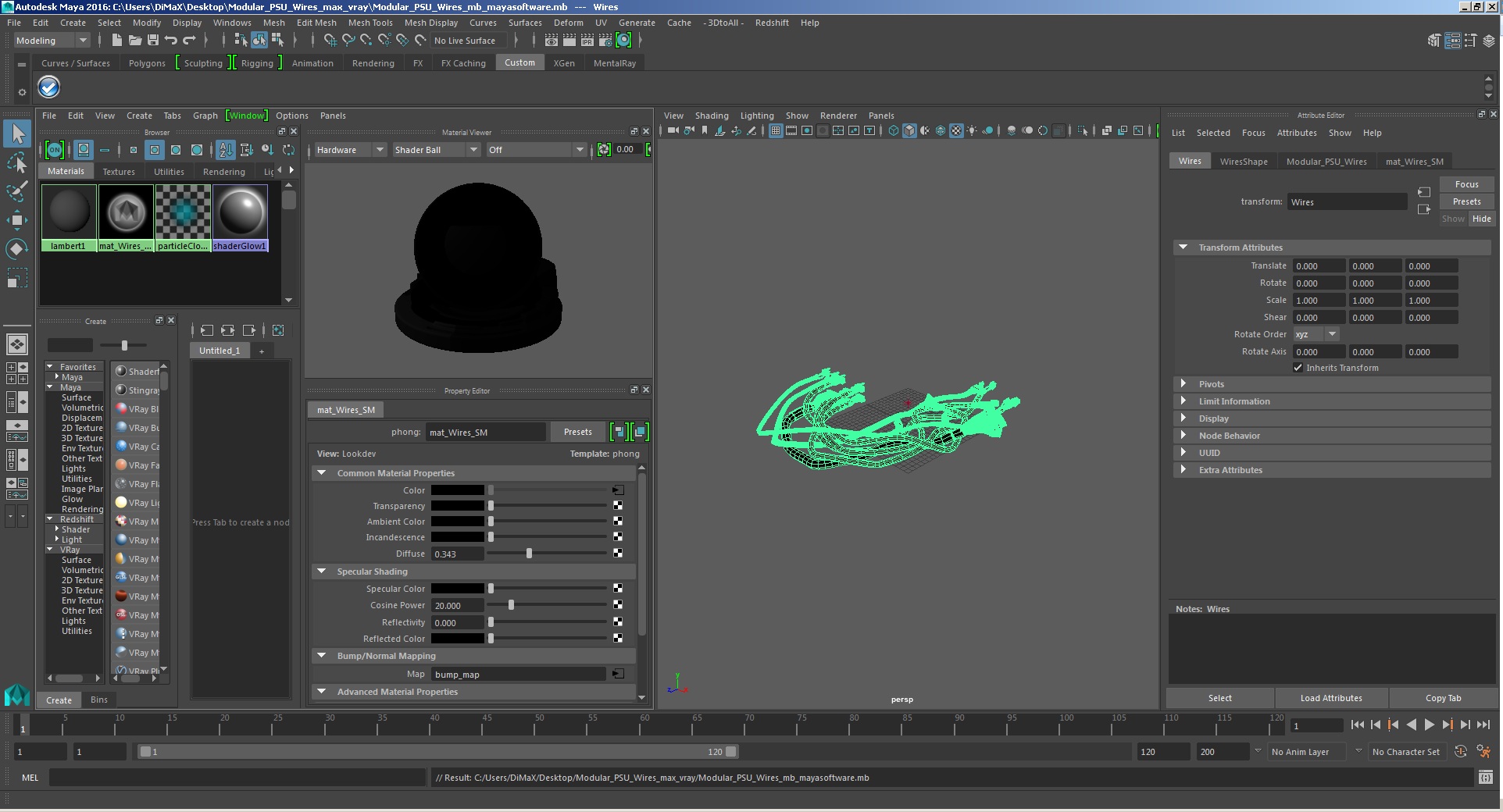Play animation backwards
The width and height of the screenshot is (1503, 812).
point(1411,725)
